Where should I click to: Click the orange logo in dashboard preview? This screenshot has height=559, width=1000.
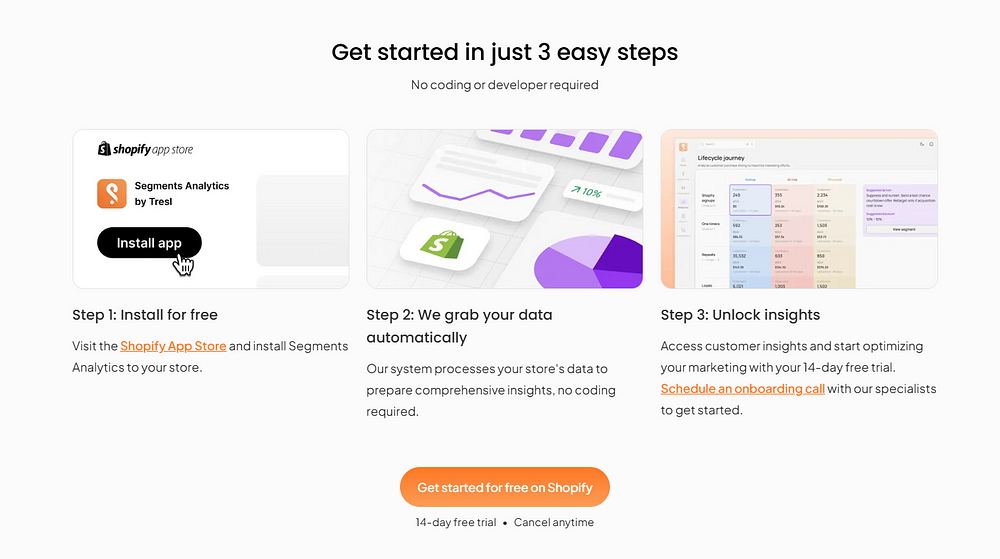click(683, 147)
